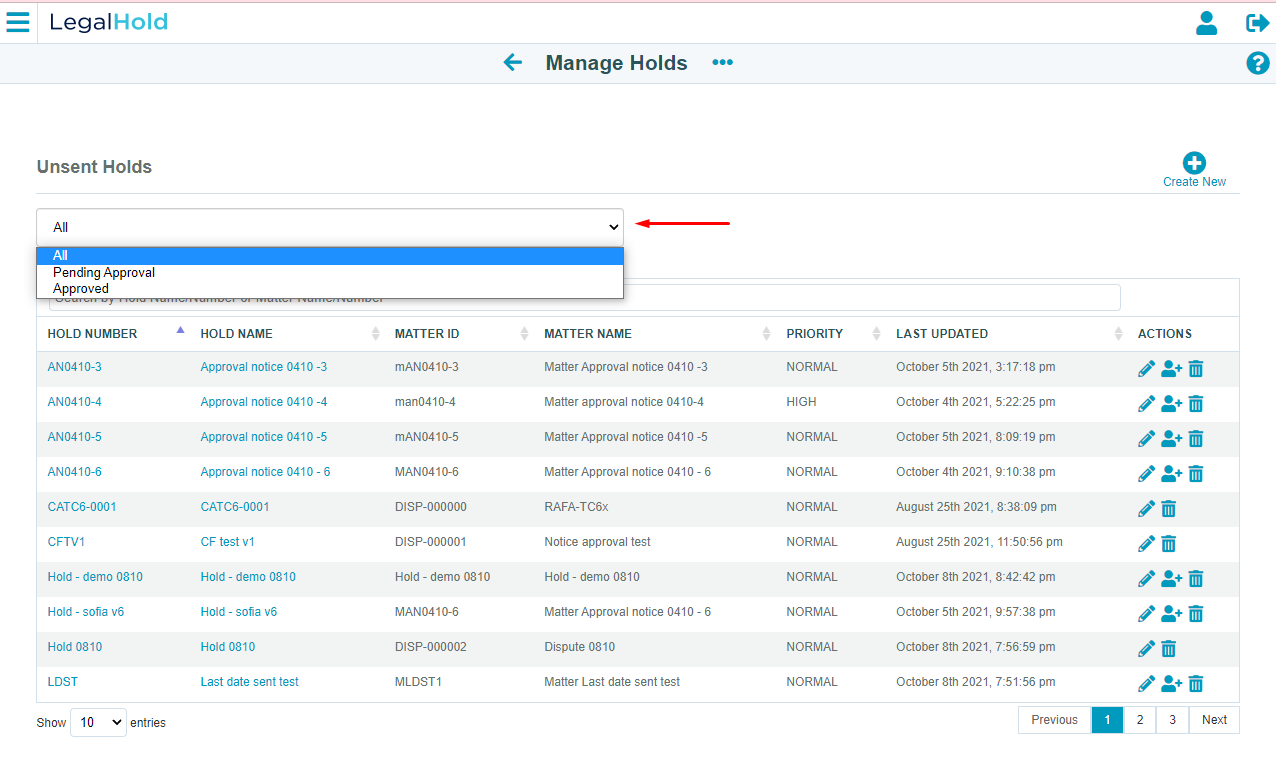Sort table by Hold Number column
This screenshot has width=1276, height=758.
click(x=115, y=334)
